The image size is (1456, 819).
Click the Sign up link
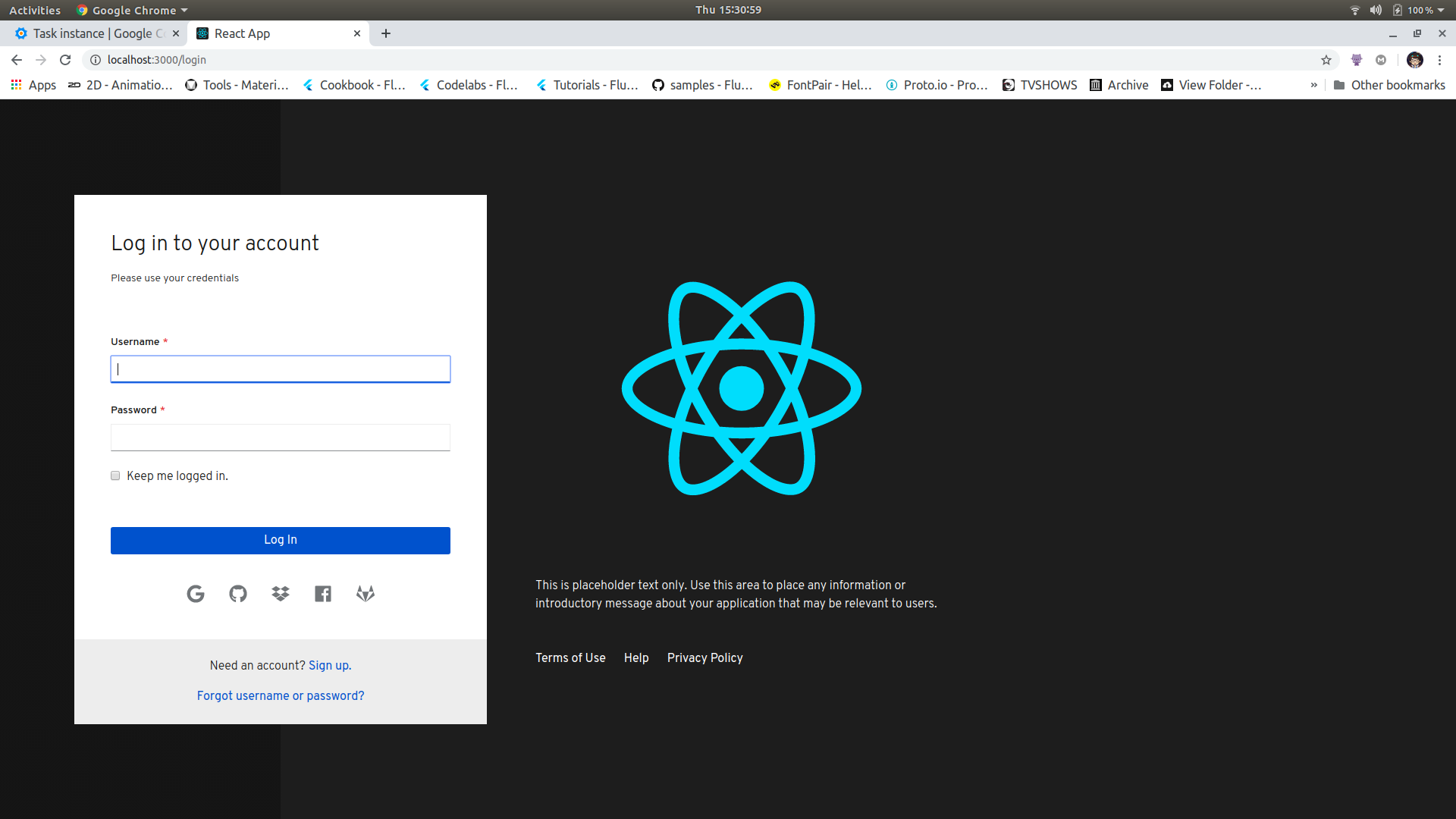tap(330, 665)
